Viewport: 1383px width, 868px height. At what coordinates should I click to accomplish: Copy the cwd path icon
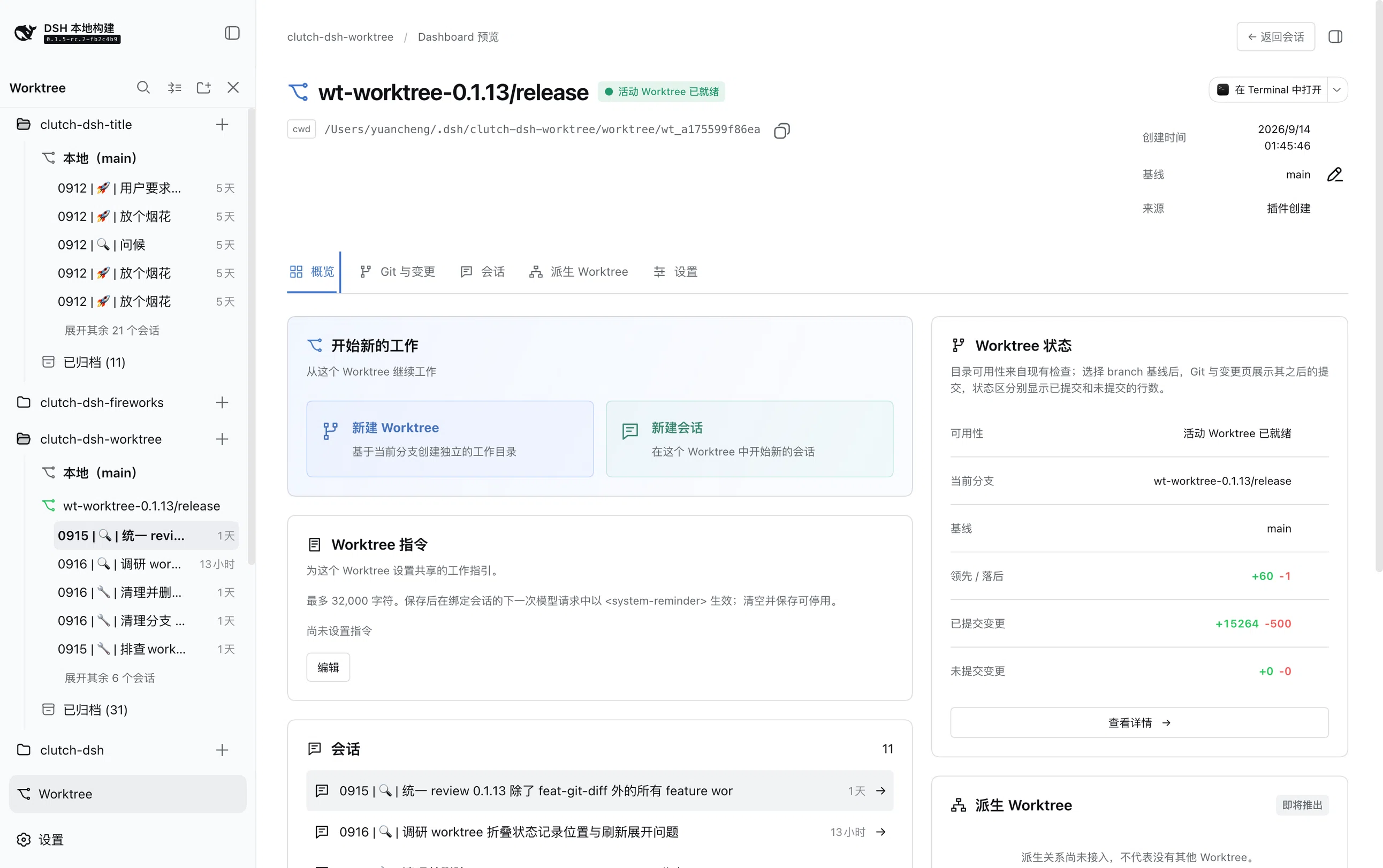(x=782, y=131)
